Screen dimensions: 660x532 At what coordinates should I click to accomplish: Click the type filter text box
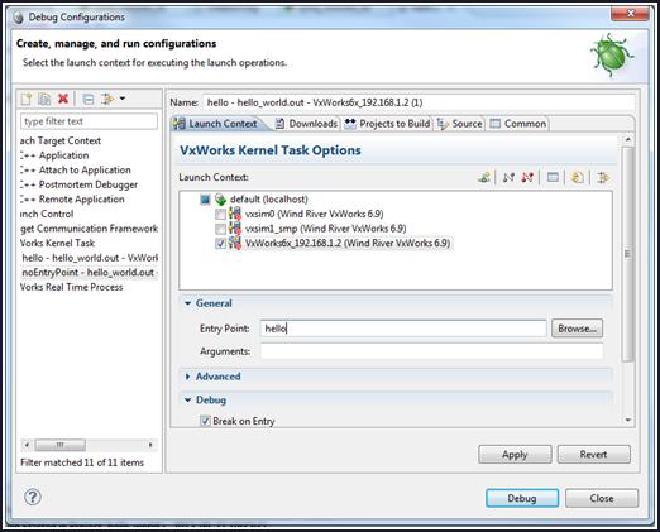click(x=89, y=121)
